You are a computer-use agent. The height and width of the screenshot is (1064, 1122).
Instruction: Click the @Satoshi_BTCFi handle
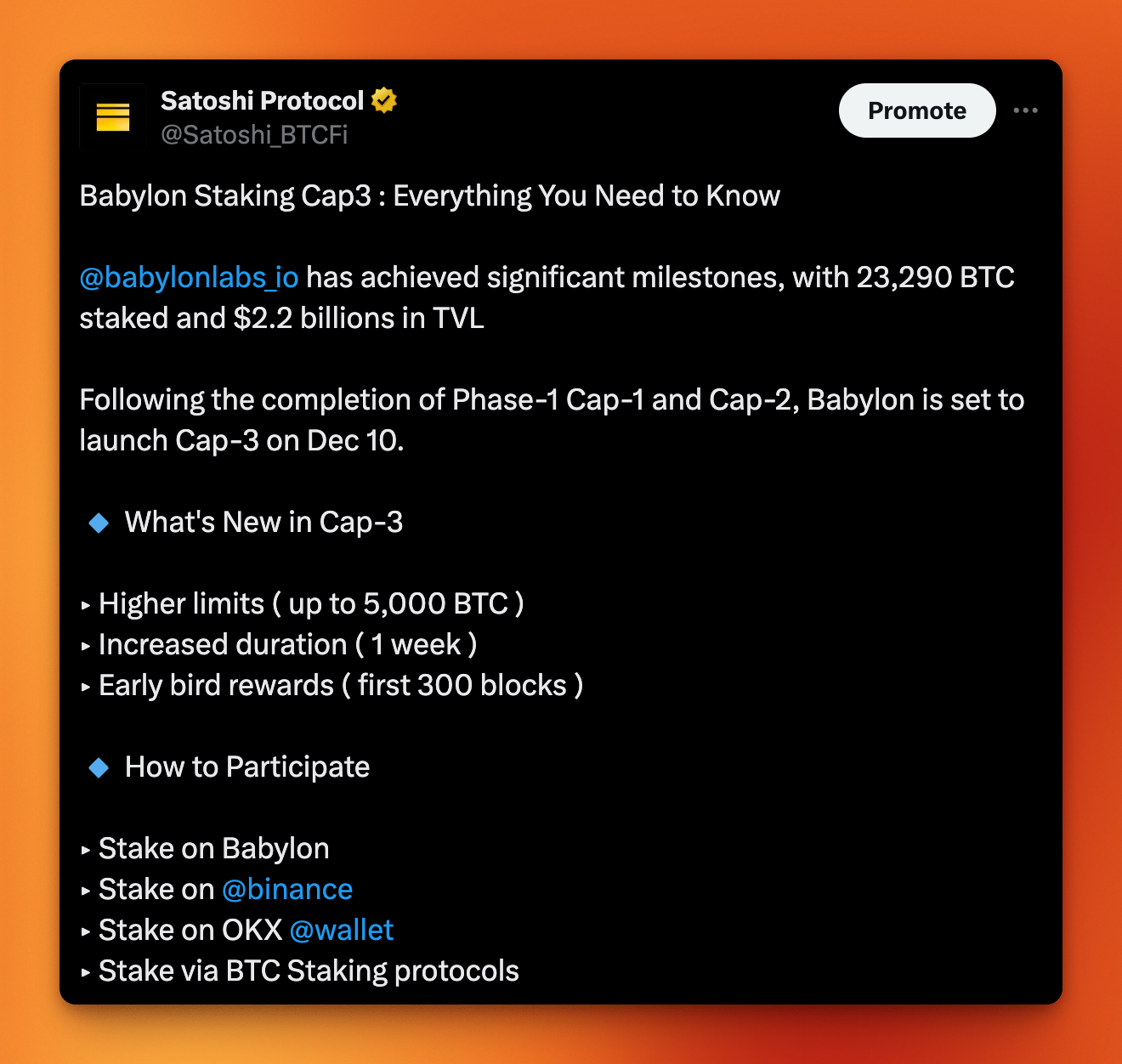tap(254, 134)
